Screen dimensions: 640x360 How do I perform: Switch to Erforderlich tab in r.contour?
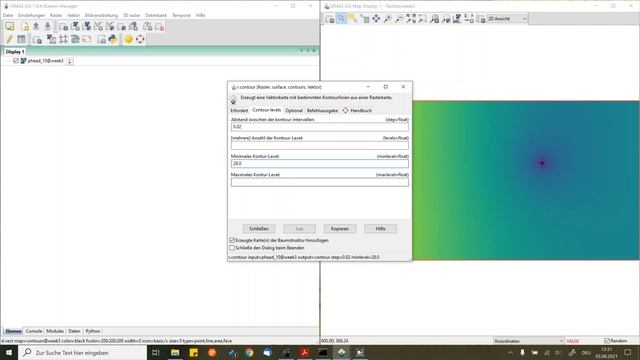(x=239, y=111)
